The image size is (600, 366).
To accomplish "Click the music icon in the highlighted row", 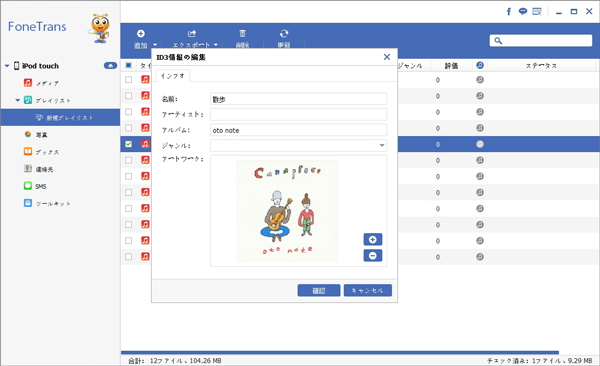I will pyautogui.click(x=145, y=144).
